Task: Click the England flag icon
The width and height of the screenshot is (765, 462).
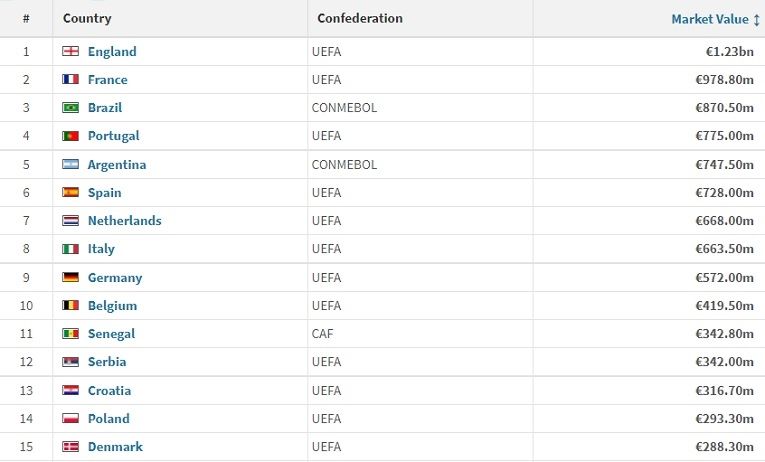Action: (70, 52)
